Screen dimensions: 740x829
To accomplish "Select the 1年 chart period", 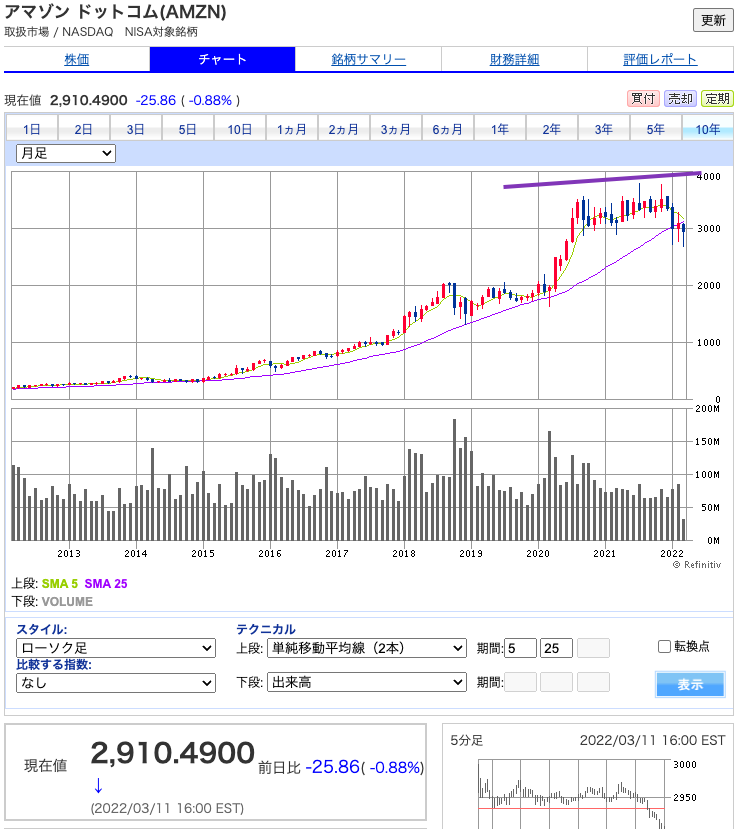I will [x=500, y=129].
